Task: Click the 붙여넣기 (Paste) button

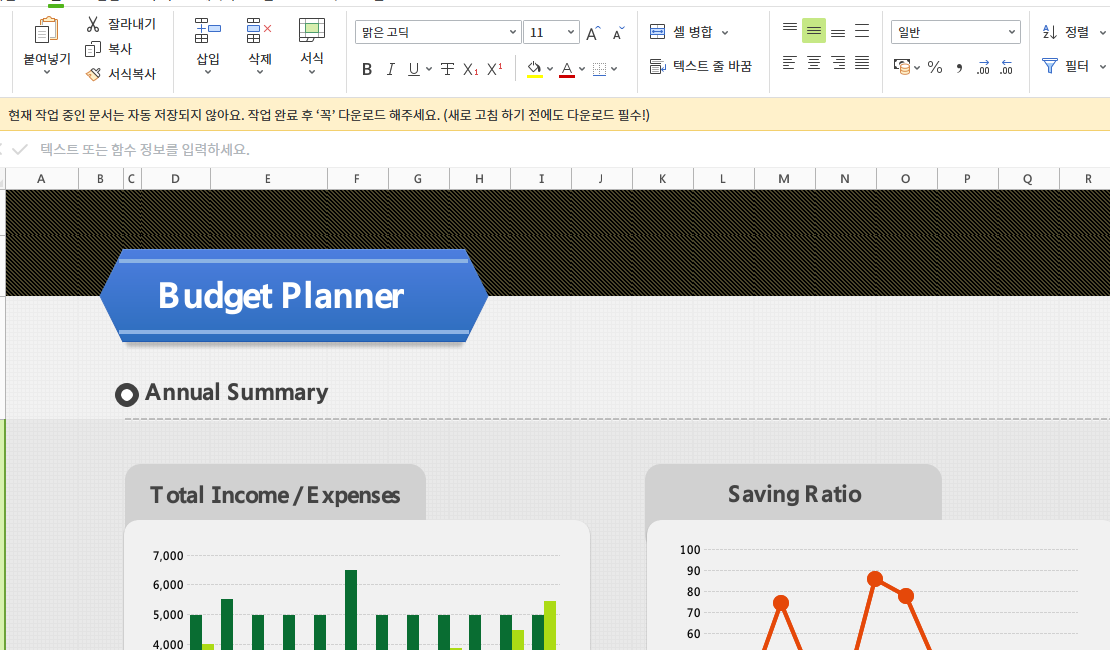Action: [x=44, y=46]
